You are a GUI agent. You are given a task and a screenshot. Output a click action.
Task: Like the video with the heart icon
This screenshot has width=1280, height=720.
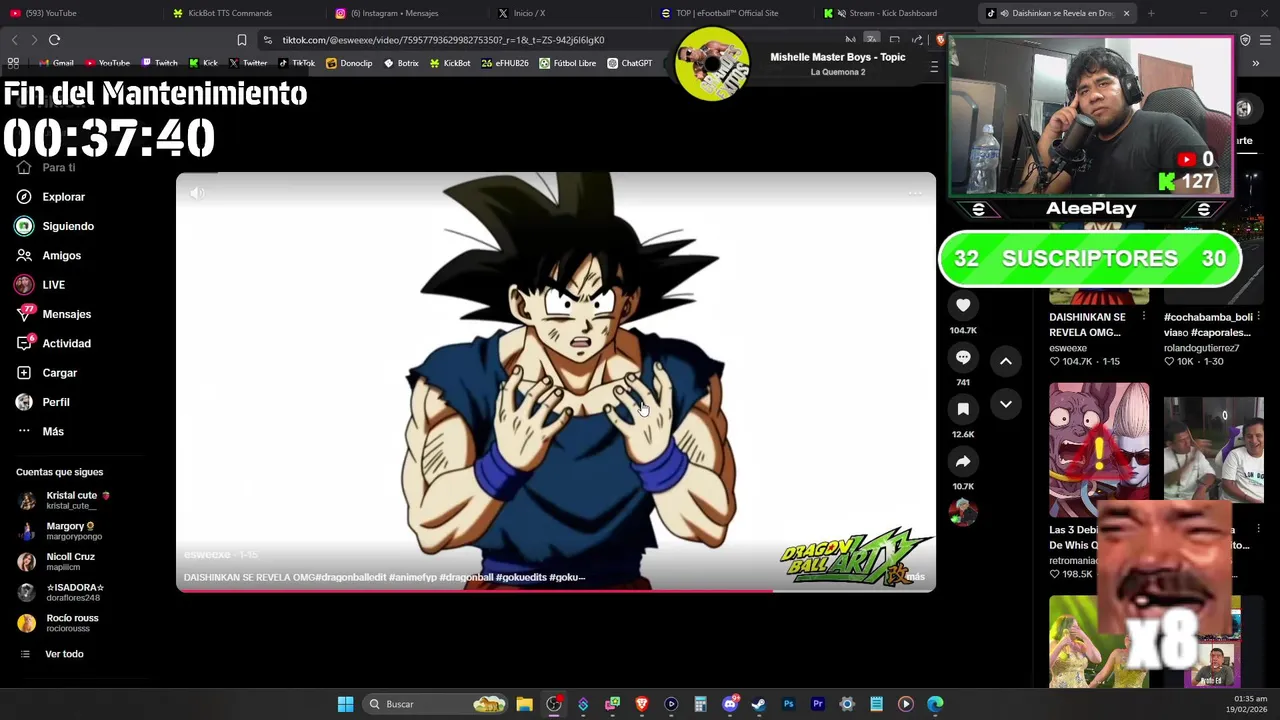[963, 305]
